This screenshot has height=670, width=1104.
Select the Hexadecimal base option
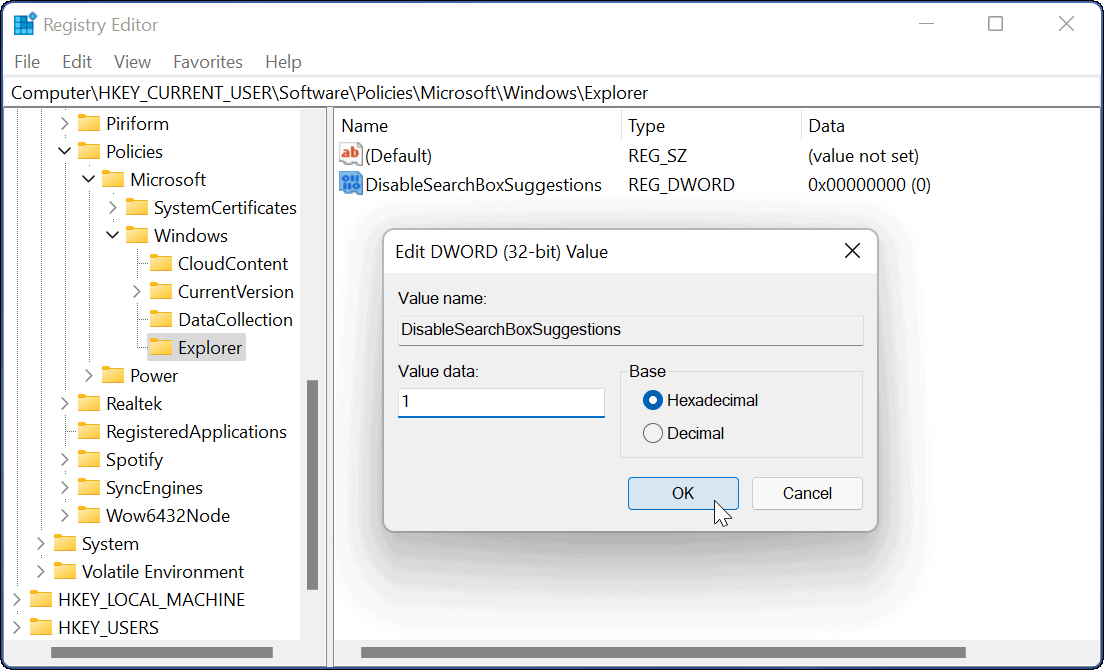[654, 399]
